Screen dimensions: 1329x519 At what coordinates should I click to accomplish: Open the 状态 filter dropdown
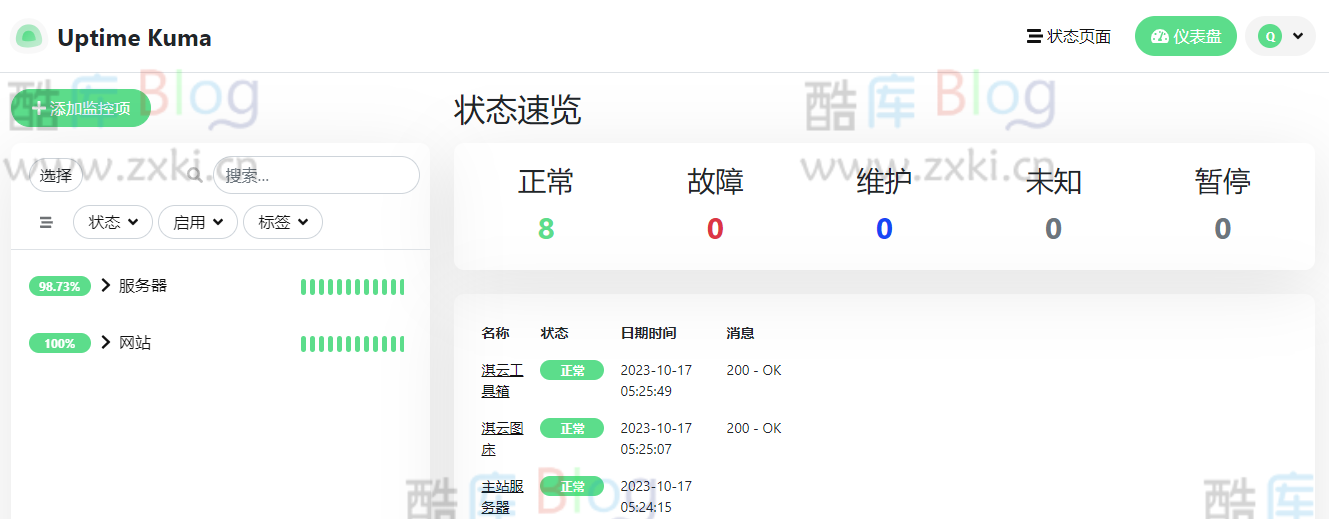[x=113, y=222]
